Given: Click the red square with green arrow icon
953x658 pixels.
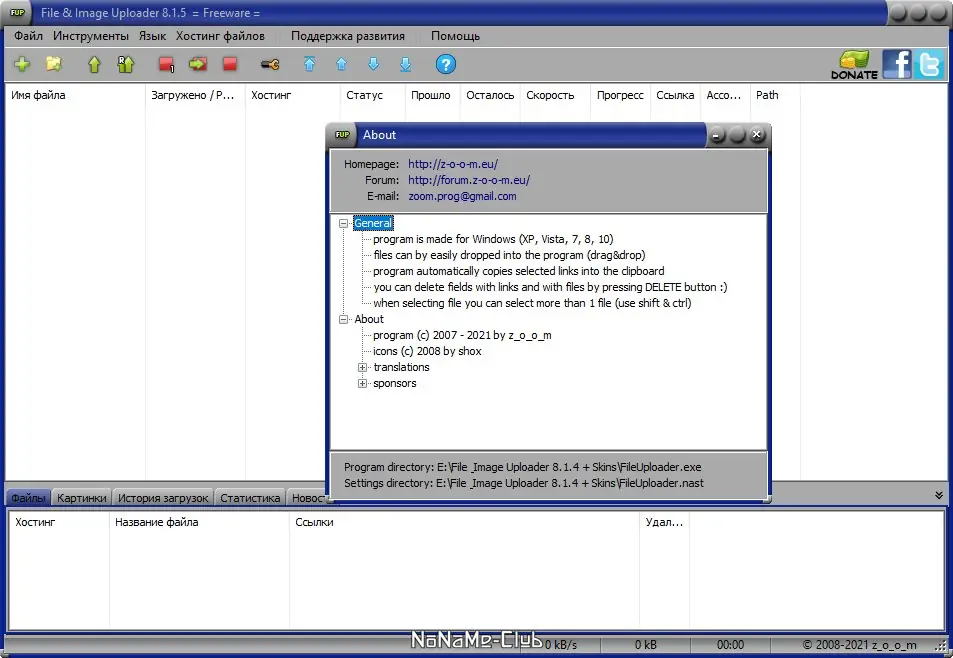Looking at the screenshot, I should tap(198, 64).
